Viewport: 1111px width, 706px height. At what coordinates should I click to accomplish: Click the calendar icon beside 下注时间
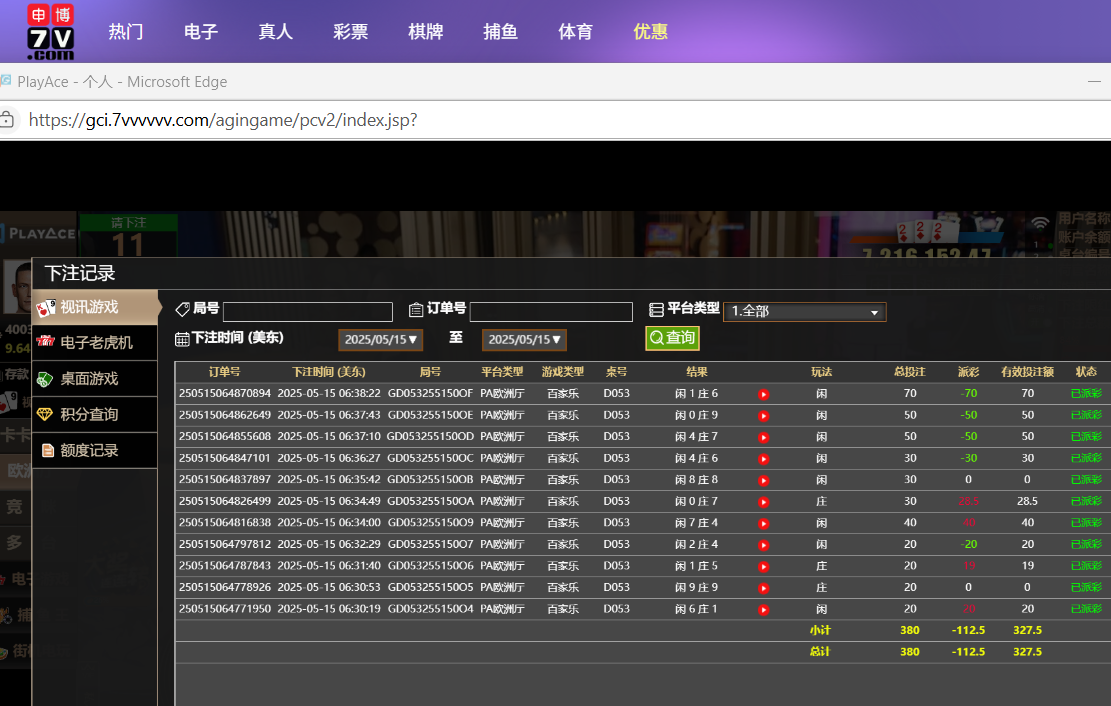pos(182,339)
